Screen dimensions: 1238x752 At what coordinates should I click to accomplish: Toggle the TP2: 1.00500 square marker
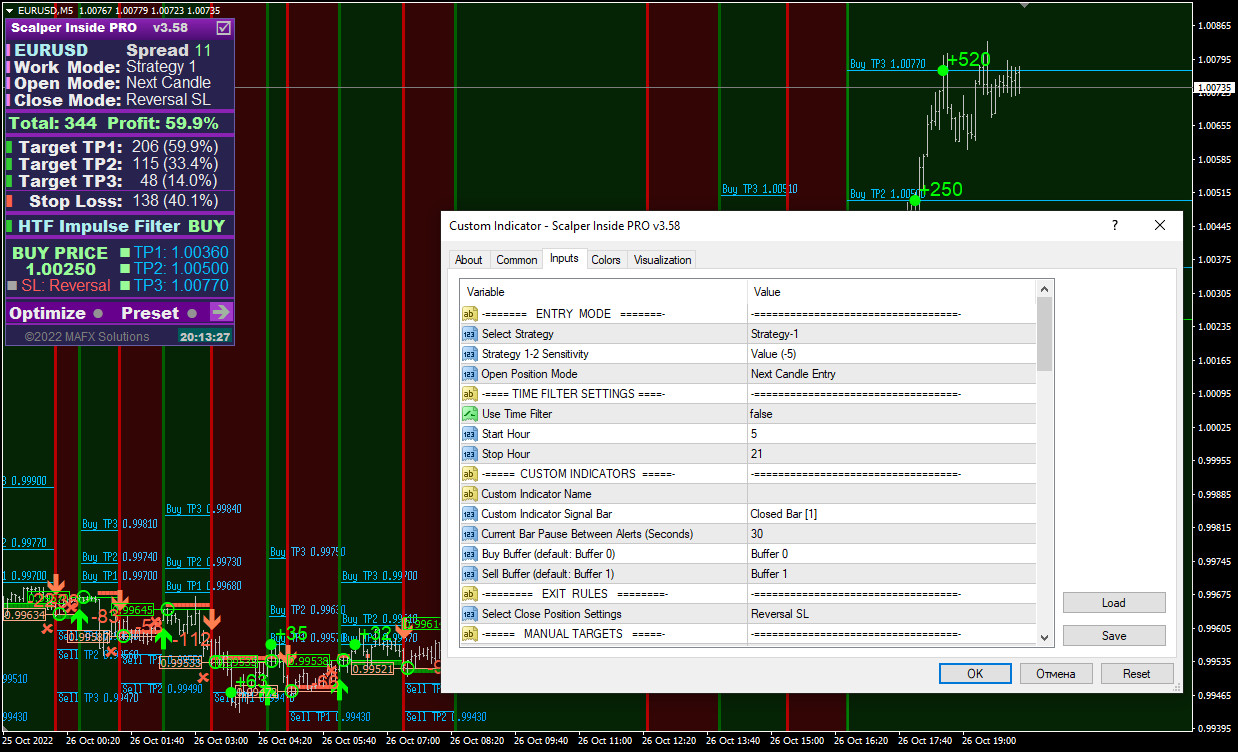pos(125,269)
